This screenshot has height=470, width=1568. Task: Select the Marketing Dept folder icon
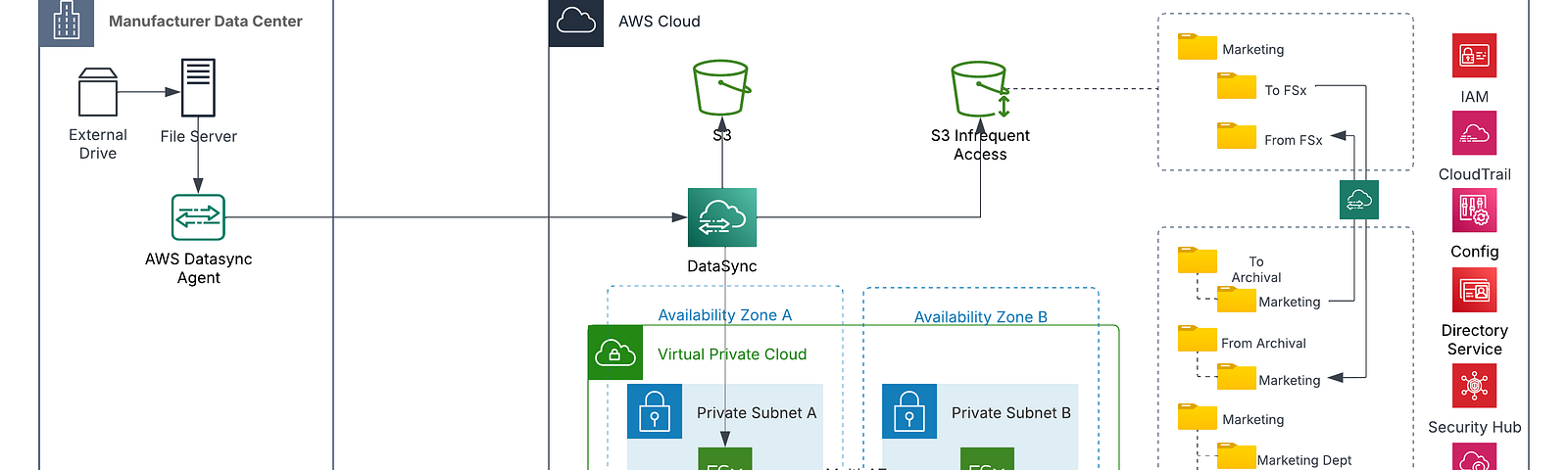(x=1236, y=456)
